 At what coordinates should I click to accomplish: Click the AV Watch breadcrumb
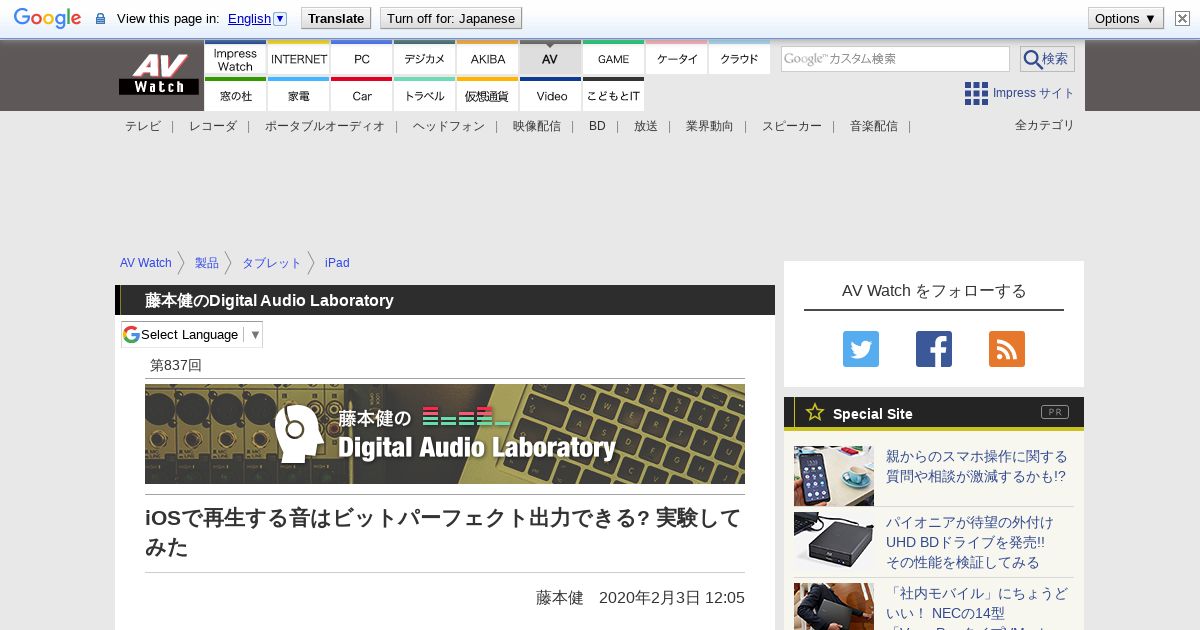[146, 263]
